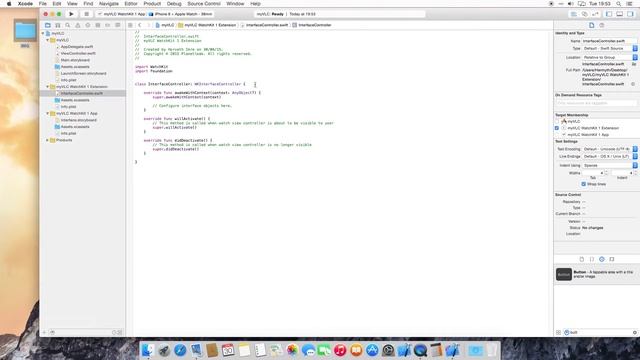Show the File inspector
This screenshot has width=640, height=360.
[591, 25]
